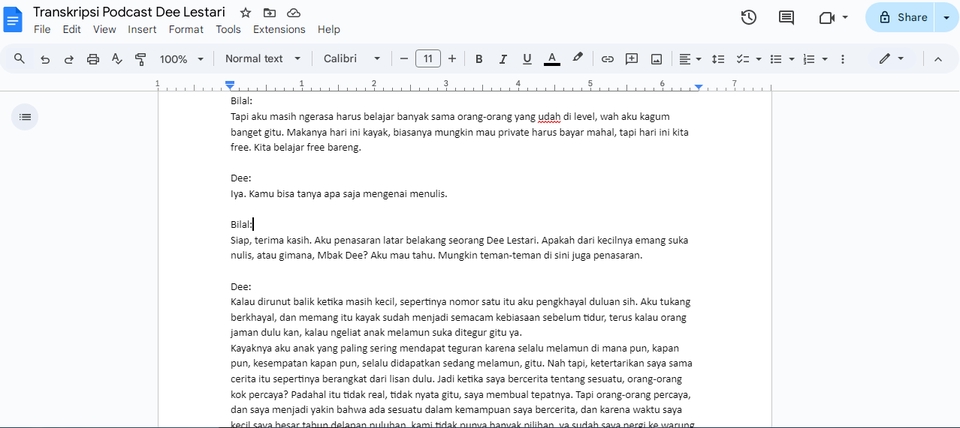
Task: Open the comments panel icon
Action: coord(786,17)
